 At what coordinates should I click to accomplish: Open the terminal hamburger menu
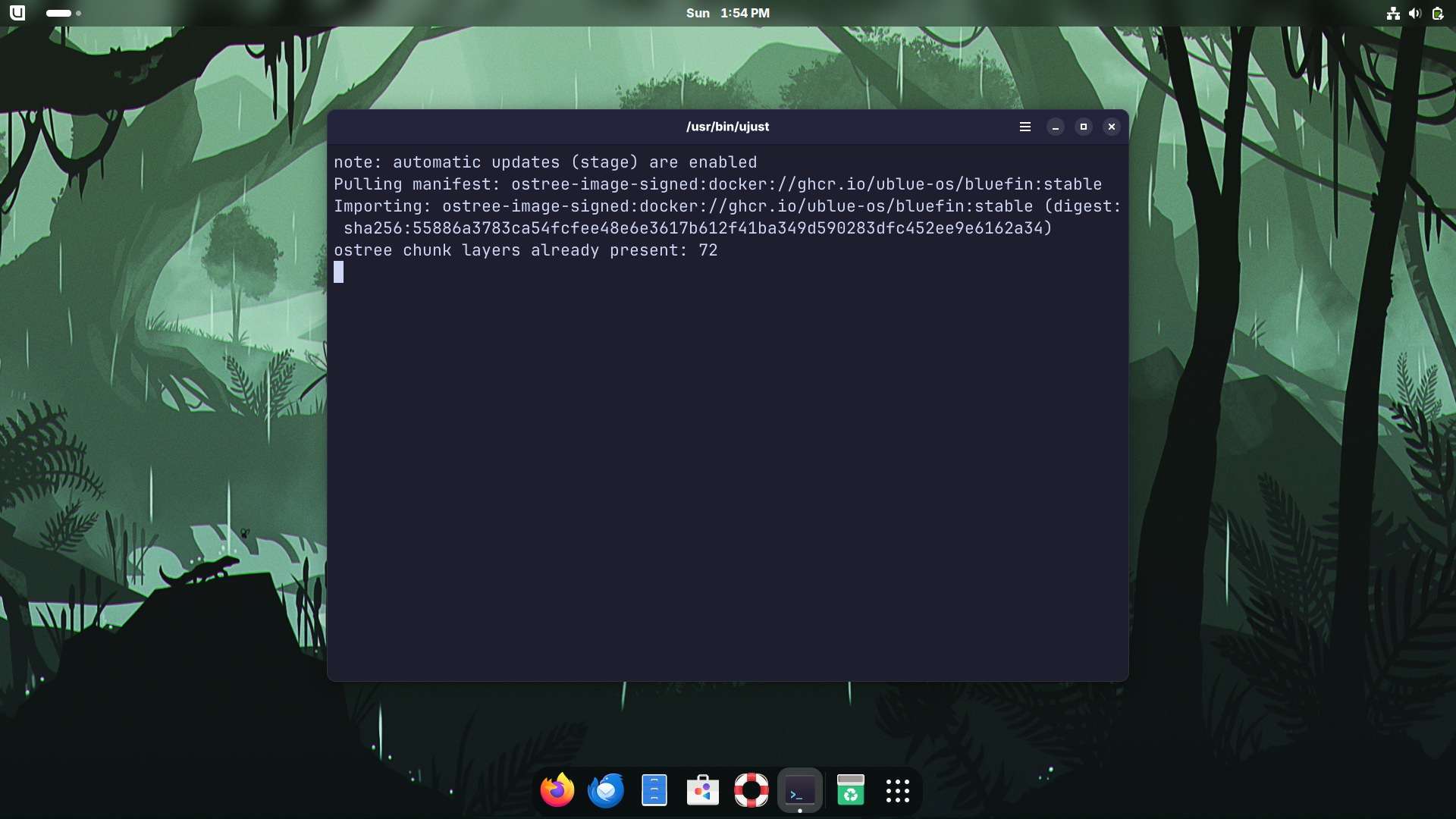1025,127
